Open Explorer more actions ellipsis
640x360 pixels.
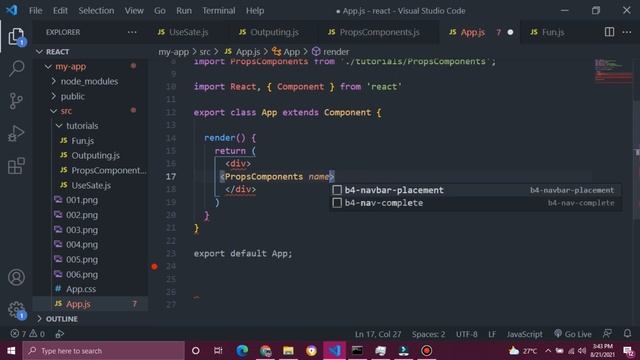132,32
